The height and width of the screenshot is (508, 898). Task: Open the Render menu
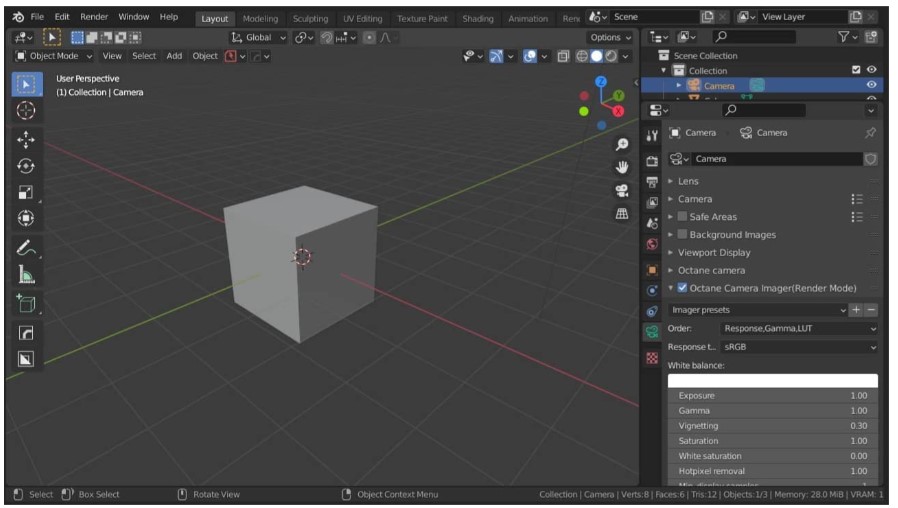pos(94,17)
